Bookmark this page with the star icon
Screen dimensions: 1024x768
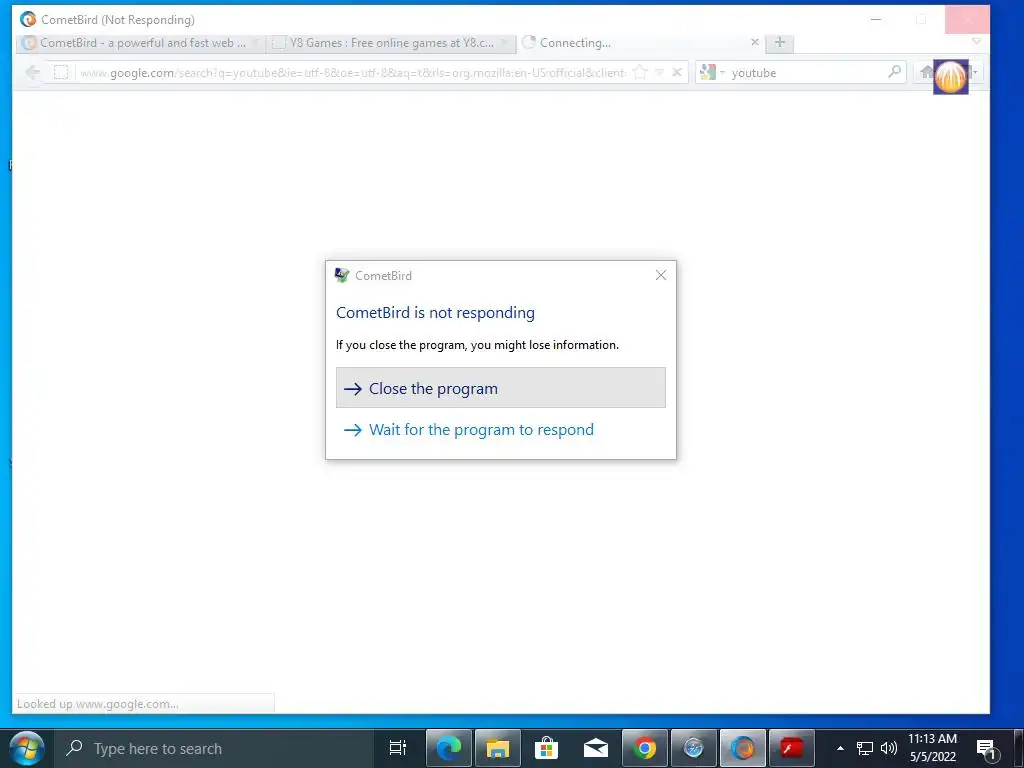(641, 72)
